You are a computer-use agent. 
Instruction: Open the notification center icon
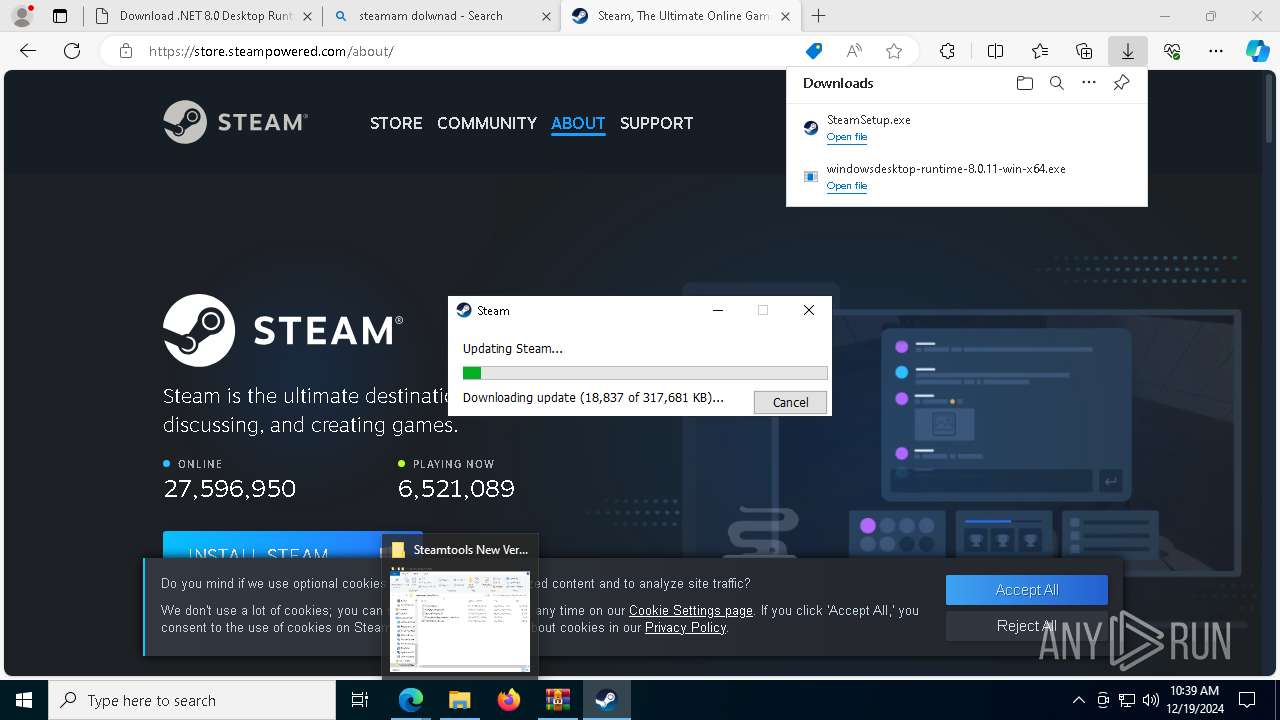(x=1247, y=700)
